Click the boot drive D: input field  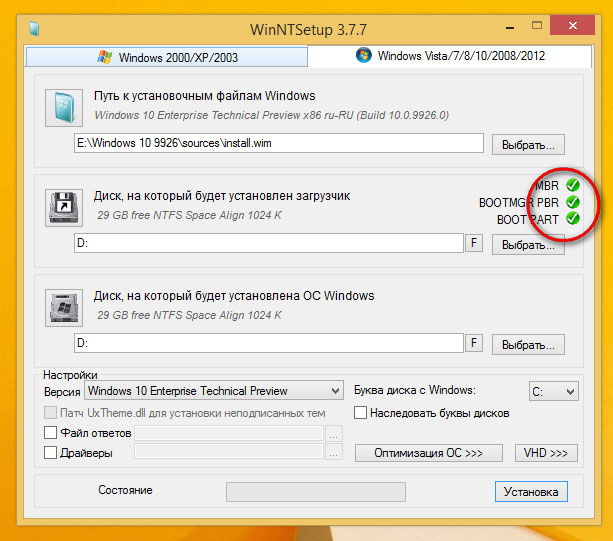point(269,243)
